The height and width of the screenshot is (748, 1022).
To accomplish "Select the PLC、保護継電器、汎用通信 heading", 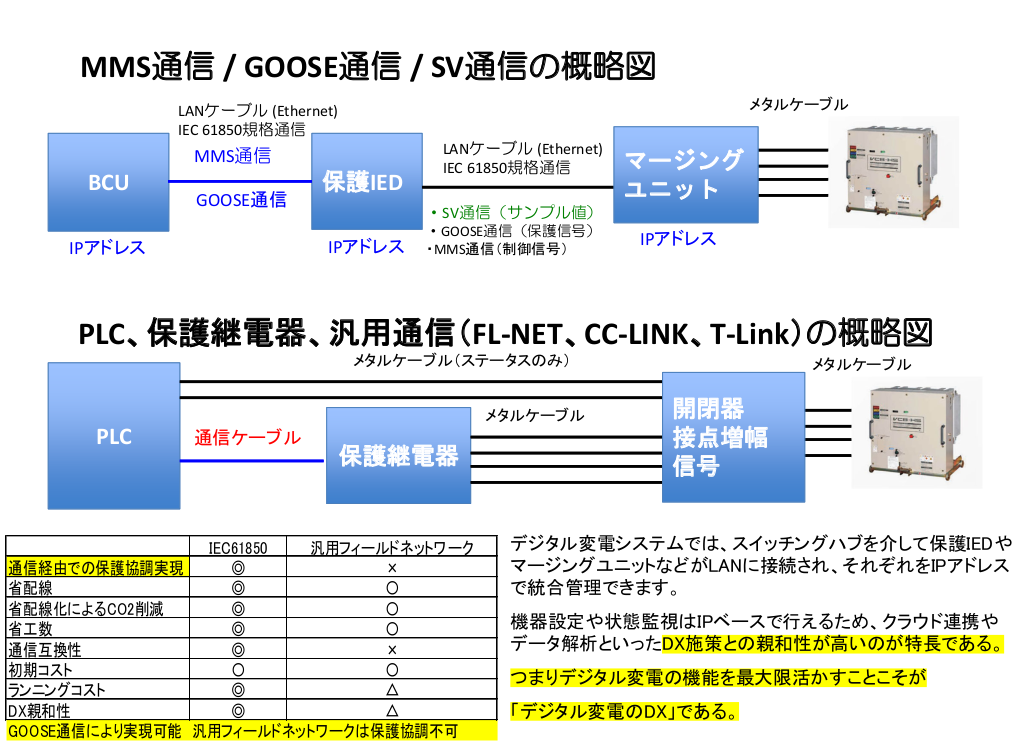I will coord(505,332).
